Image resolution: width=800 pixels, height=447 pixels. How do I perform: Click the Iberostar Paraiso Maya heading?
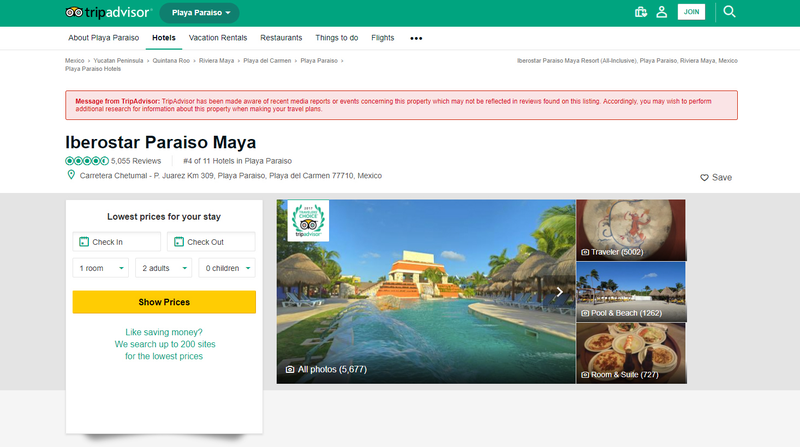coord(161,142)
